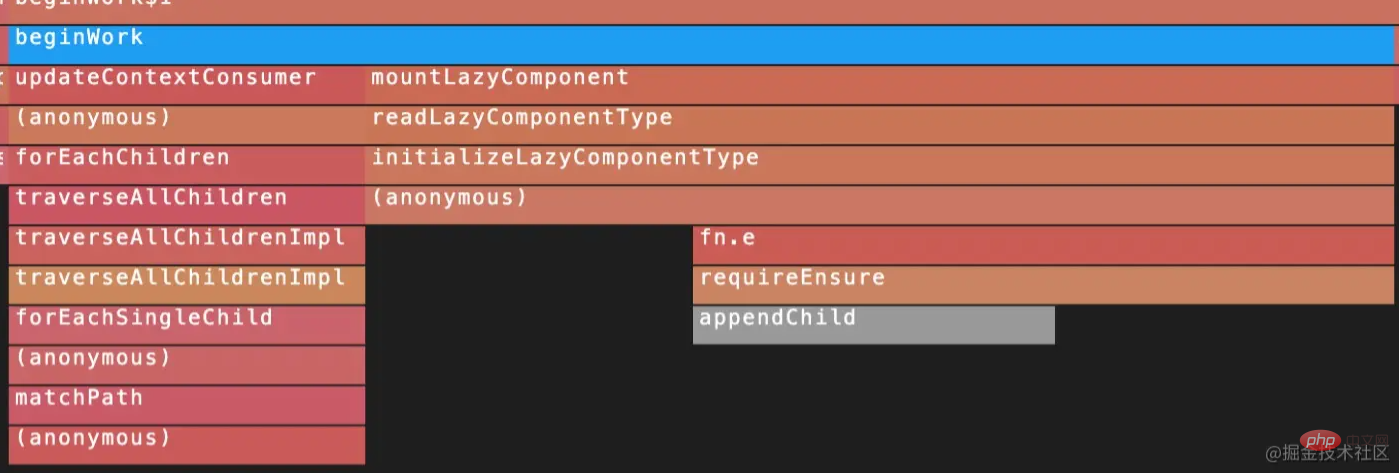Click the requireEnsure call frame

click(x=1043, y=284)
